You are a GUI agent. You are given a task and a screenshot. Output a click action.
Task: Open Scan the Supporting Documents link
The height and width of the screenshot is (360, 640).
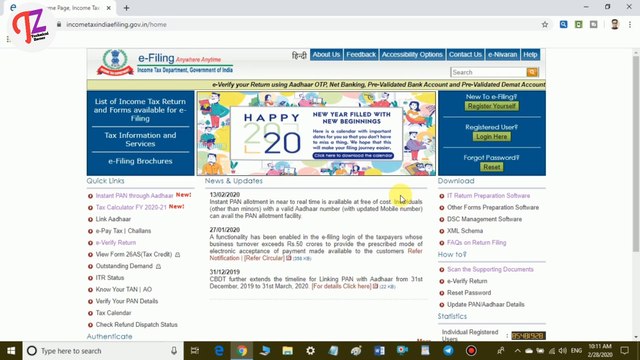(490, 269)
